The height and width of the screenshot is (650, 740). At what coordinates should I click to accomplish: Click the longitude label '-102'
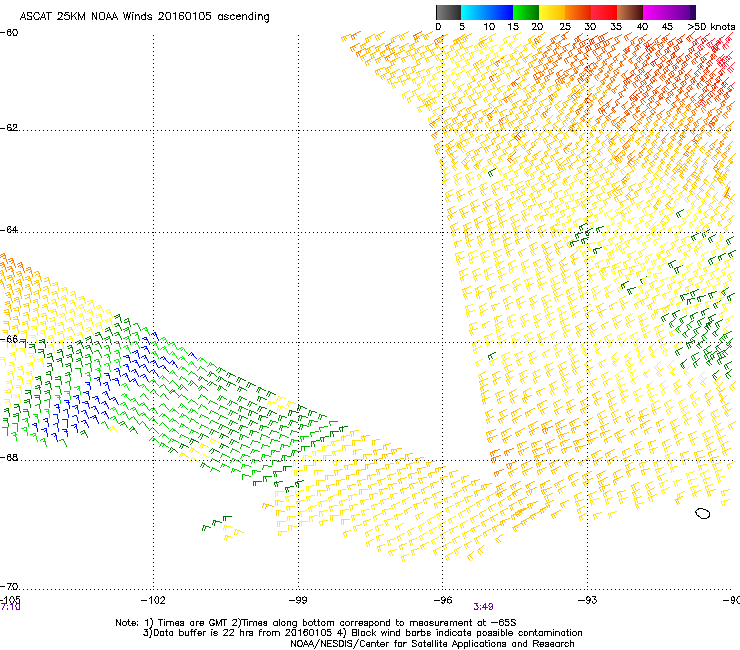point(153,600)
